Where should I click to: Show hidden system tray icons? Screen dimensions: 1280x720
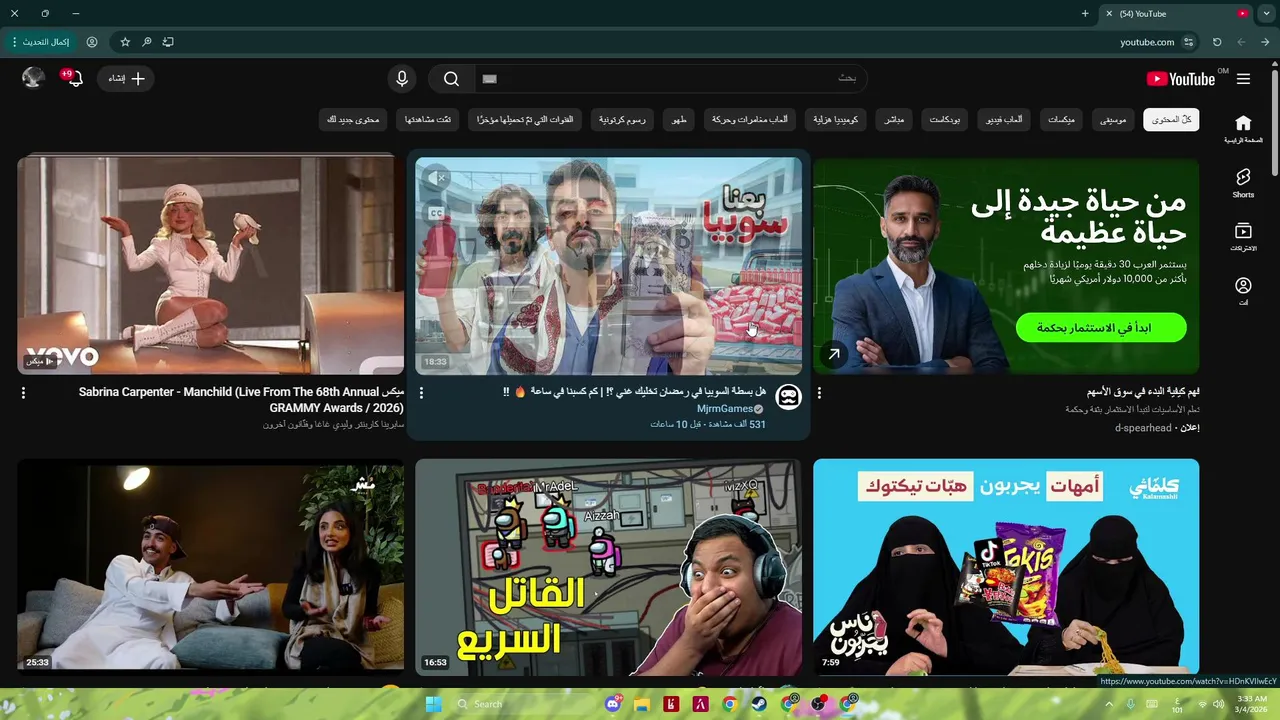(1109, 704)
